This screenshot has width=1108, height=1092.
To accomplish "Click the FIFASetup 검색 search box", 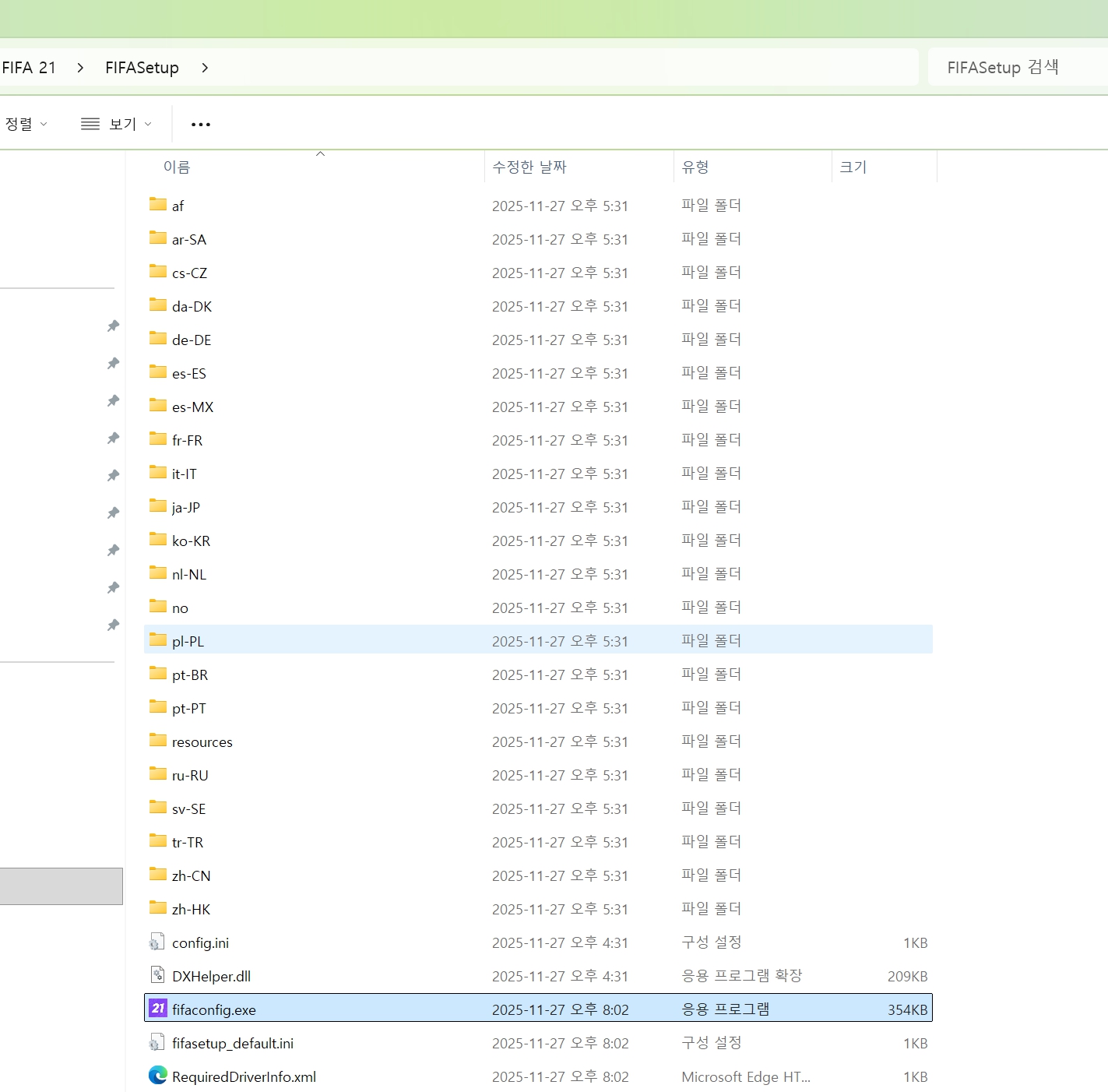I will coord(1017,68).
